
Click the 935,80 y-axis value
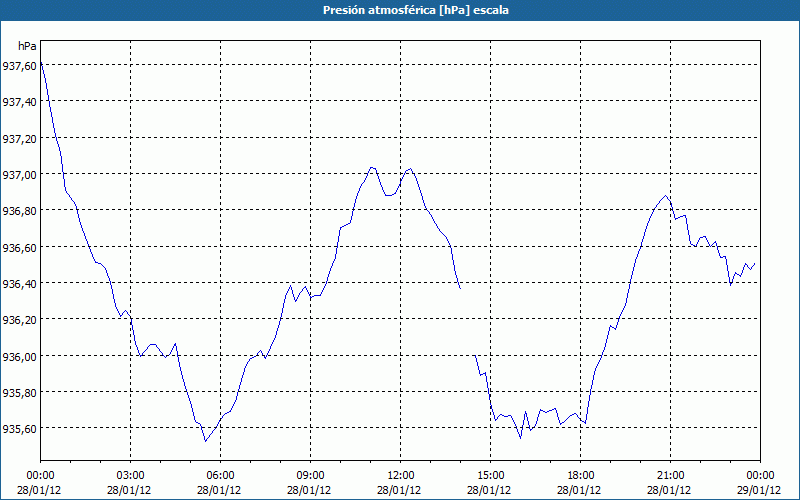click(x=19, y=392)
